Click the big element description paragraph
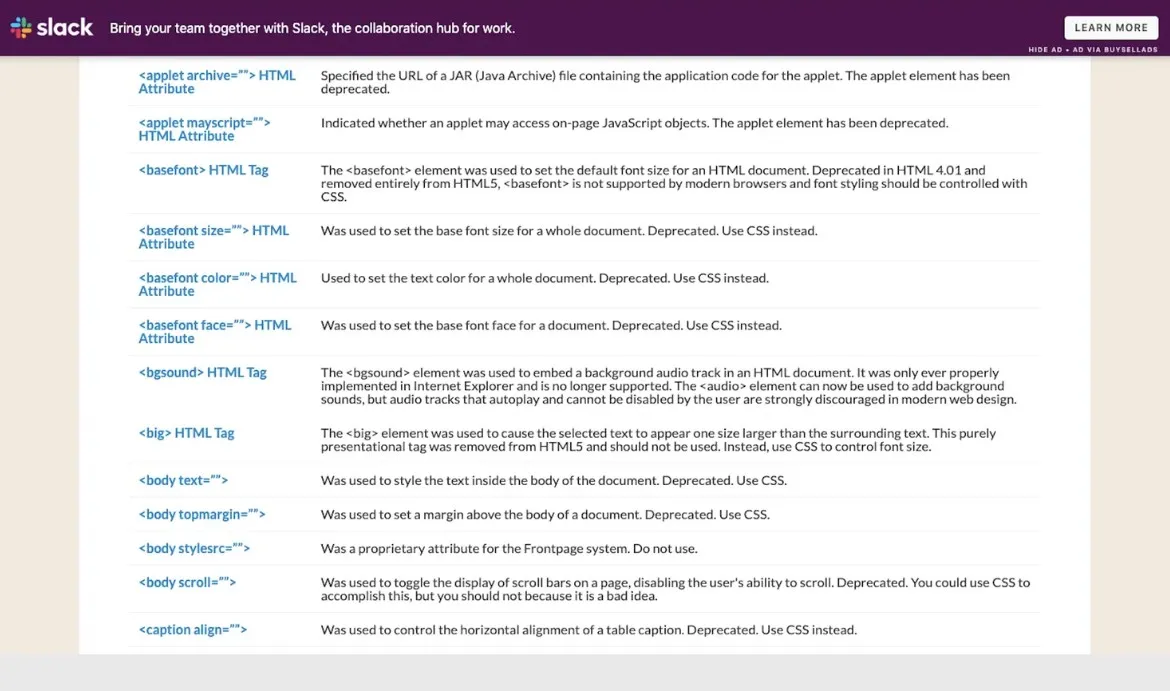The height and width of the screenshot is (691, 1170). coord(658,440)
